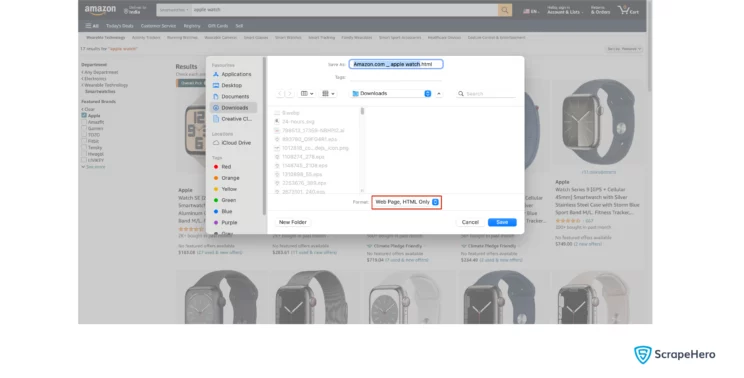This screenshot has height=378, width=744.
Task: Tick the Hwagol brand checkbox
Action: pyautogui.click(x=84, y=154)
